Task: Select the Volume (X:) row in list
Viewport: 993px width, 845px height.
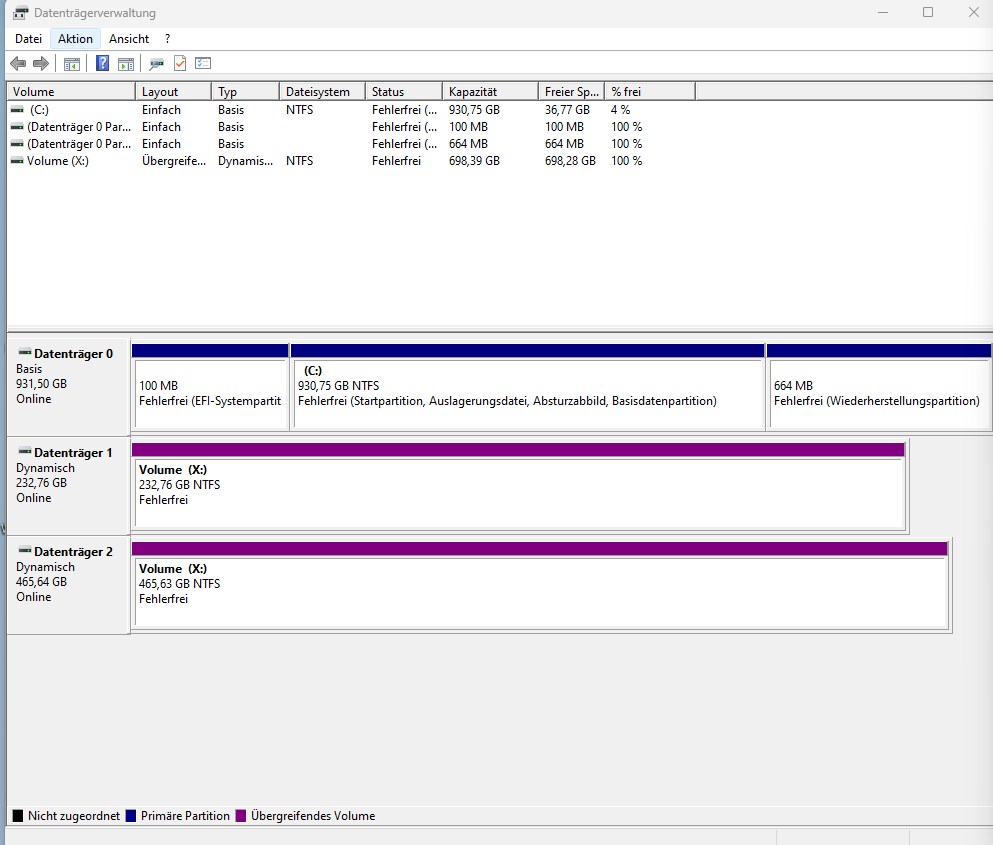Action: [351, 161]
